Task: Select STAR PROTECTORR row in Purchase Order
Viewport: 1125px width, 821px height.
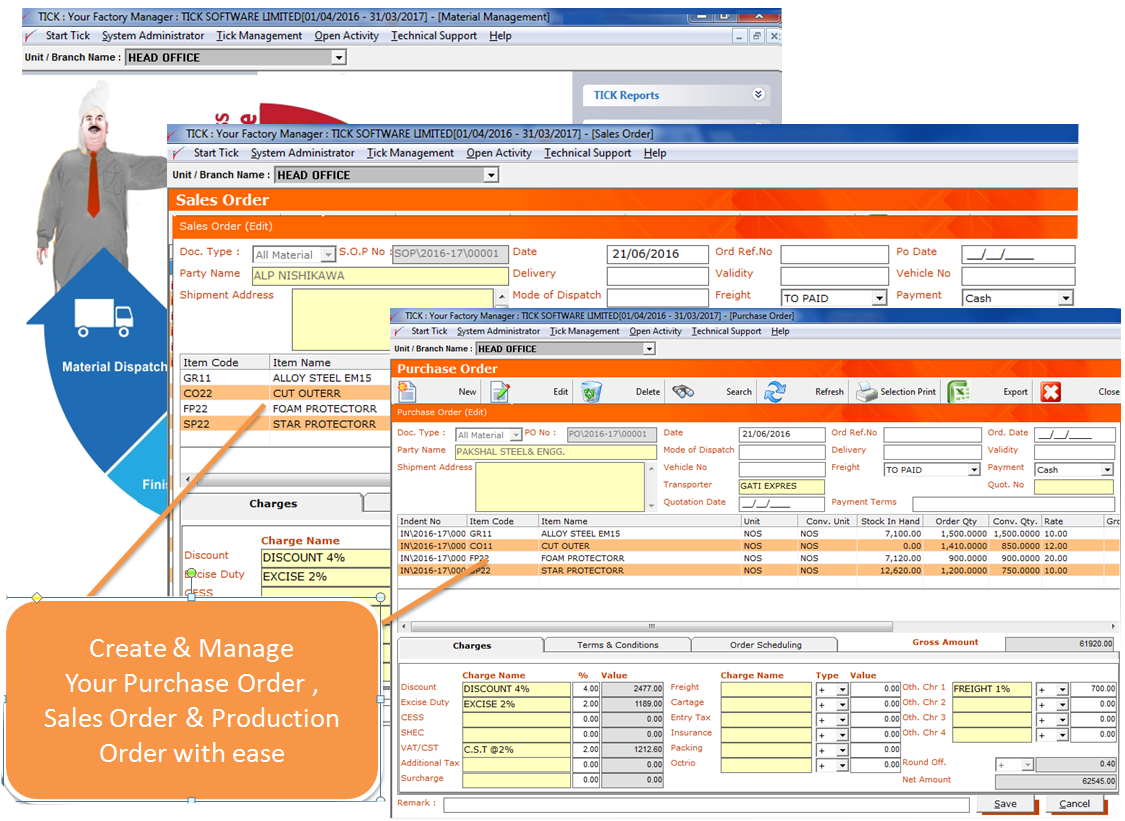Action: point(759,571)
